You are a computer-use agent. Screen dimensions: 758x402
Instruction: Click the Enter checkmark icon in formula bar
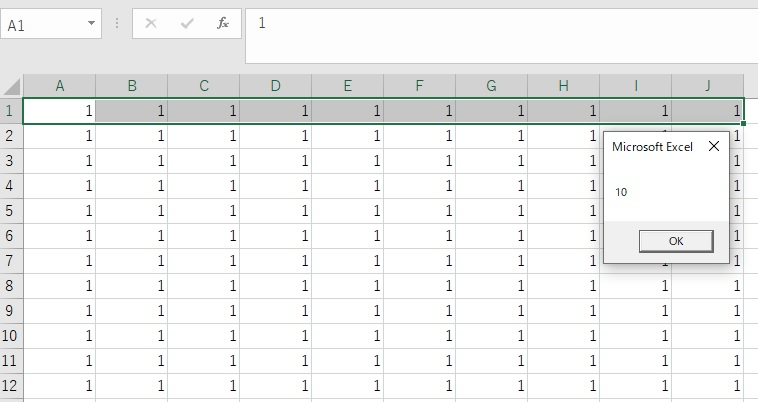click(187, 24)
